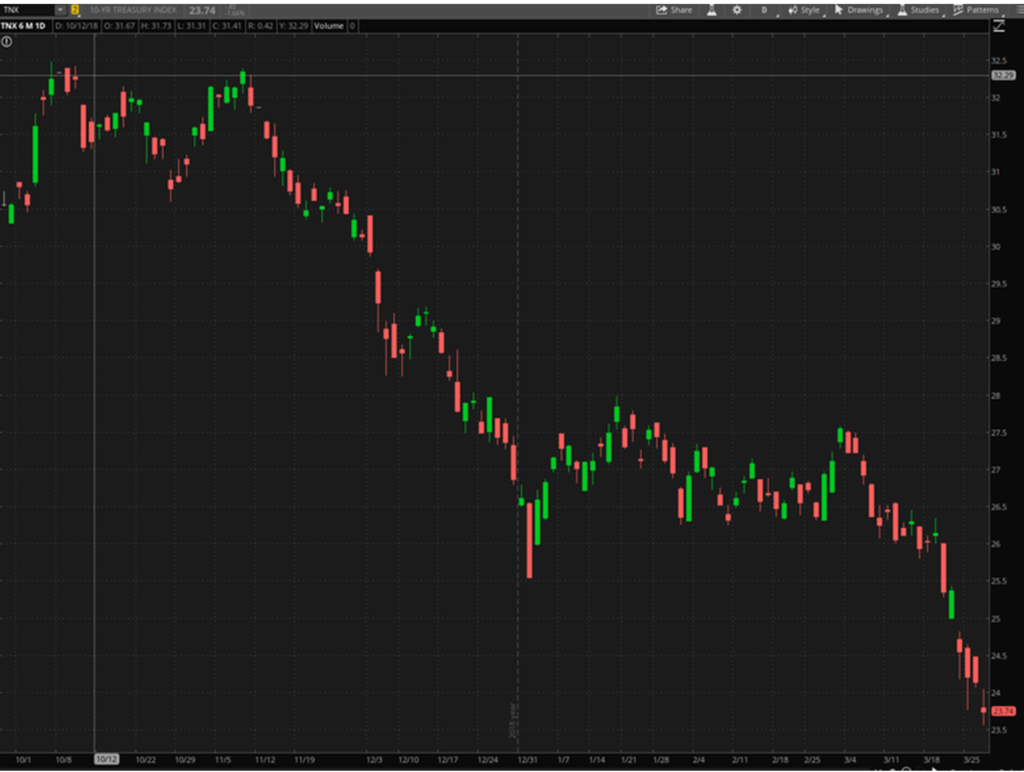Click the highlighted 10/12 date marker
The width and height of the screenshot is (1024, 772).
[106, 759]
